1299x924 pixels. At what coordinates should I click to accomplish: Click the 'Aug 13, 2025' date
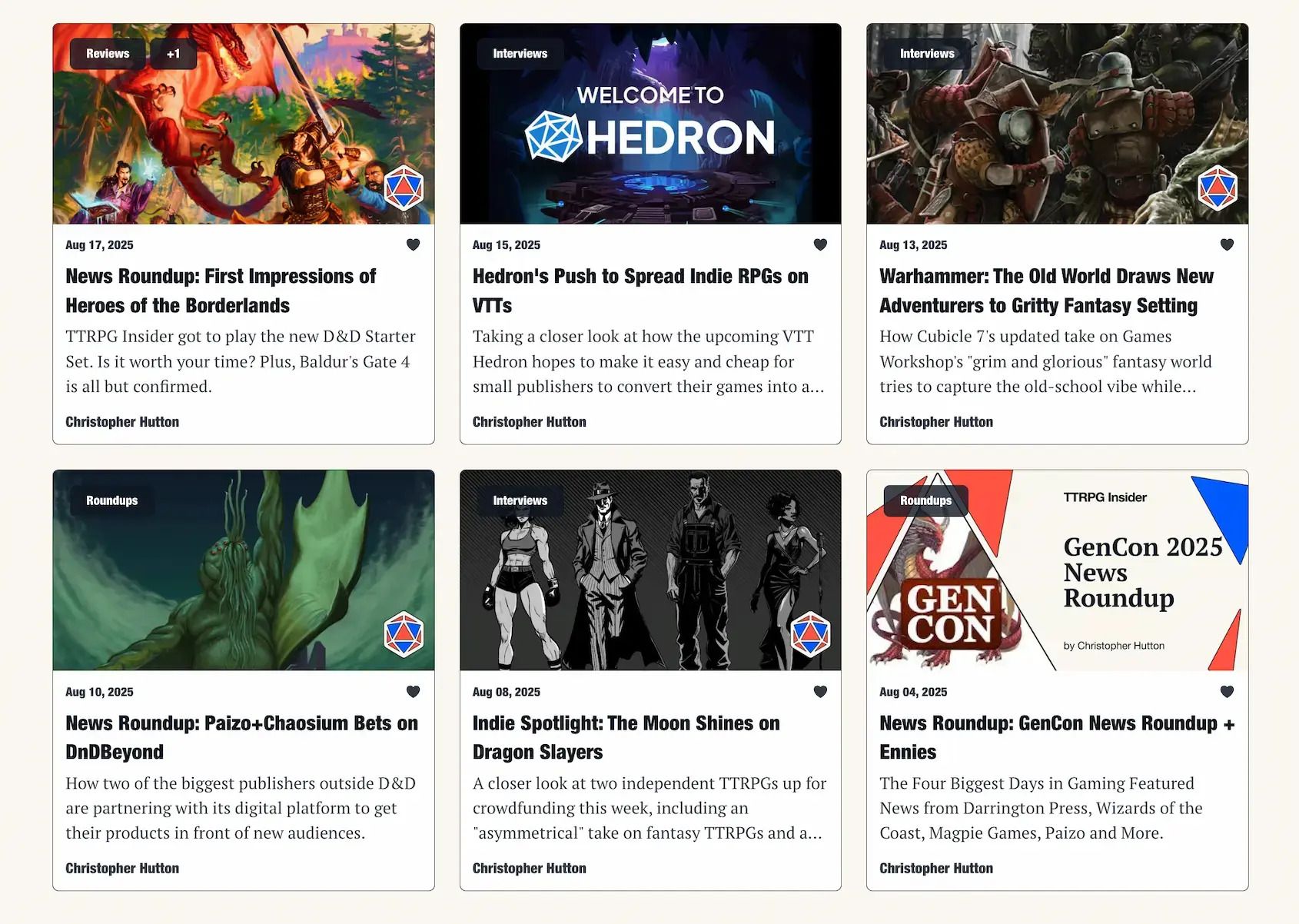913,245
